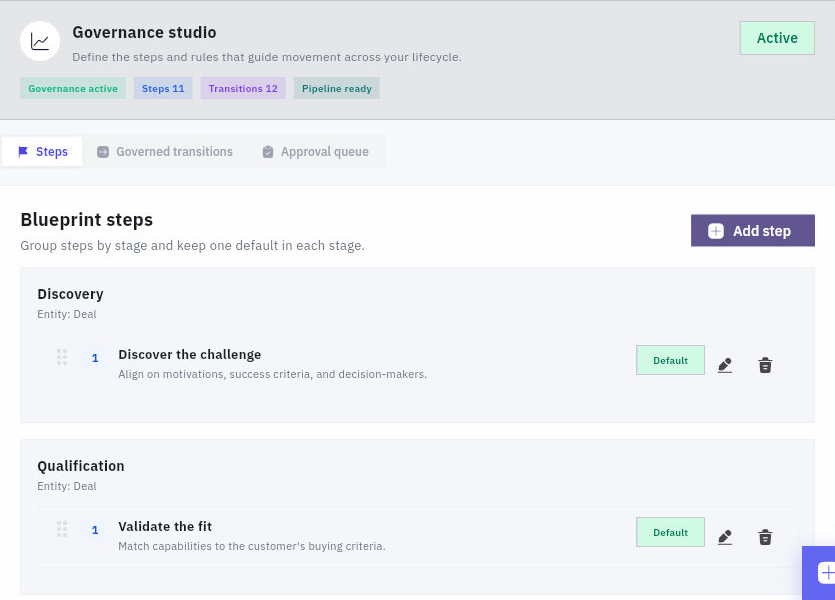Screen dimensions: 835x600
Task: Edit the Discover the challenge step
Action: point(725,365)
